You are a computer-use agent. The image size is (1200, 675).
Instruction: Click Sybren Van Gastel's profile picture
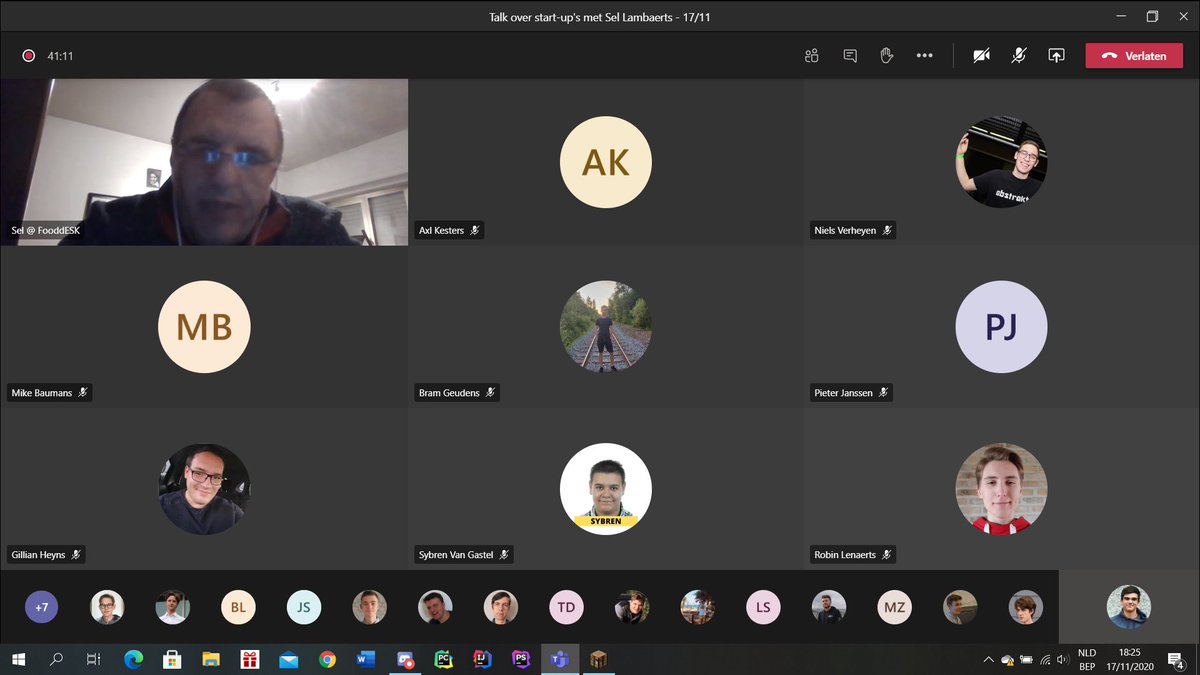tap(606, 490)
